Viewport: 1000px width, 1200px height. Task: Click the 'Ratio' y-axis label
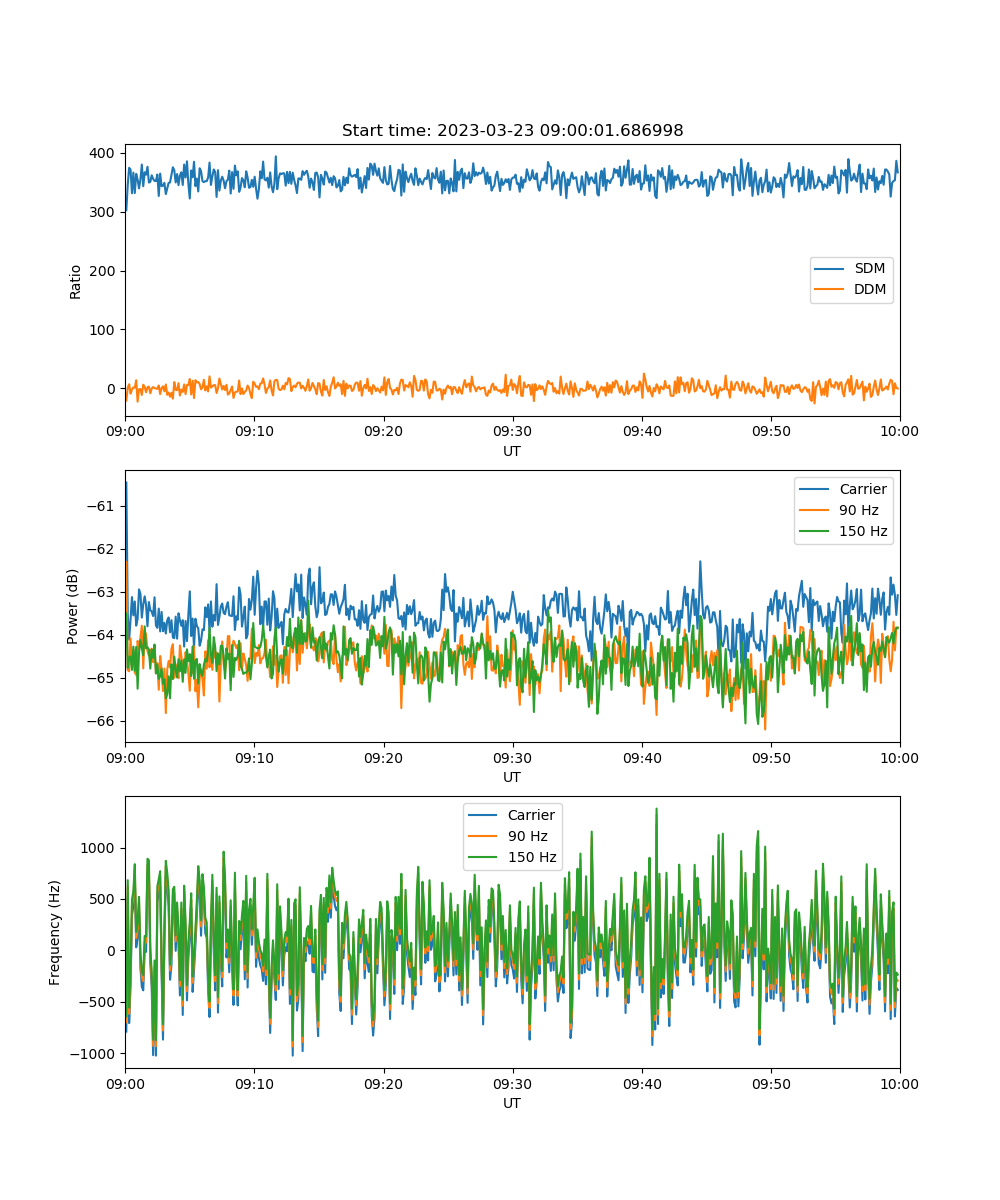tap(76, 280)
